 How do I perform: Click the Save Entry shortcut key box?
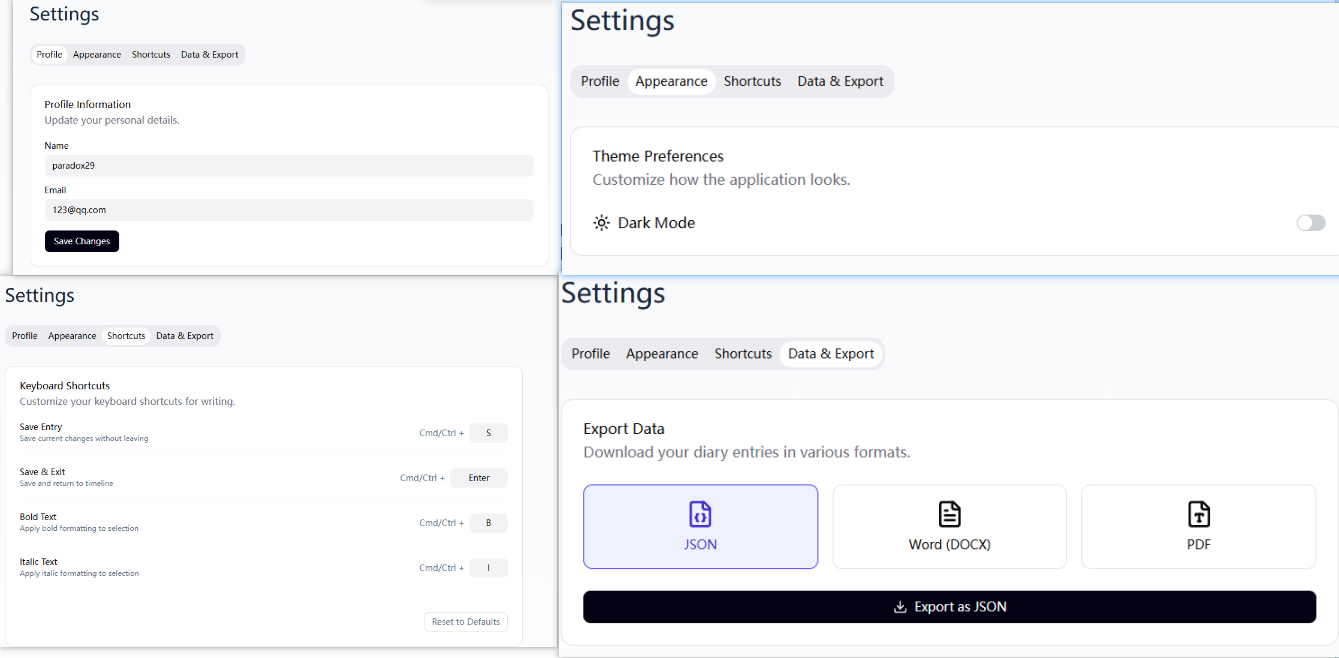click(x=488, y=433)
